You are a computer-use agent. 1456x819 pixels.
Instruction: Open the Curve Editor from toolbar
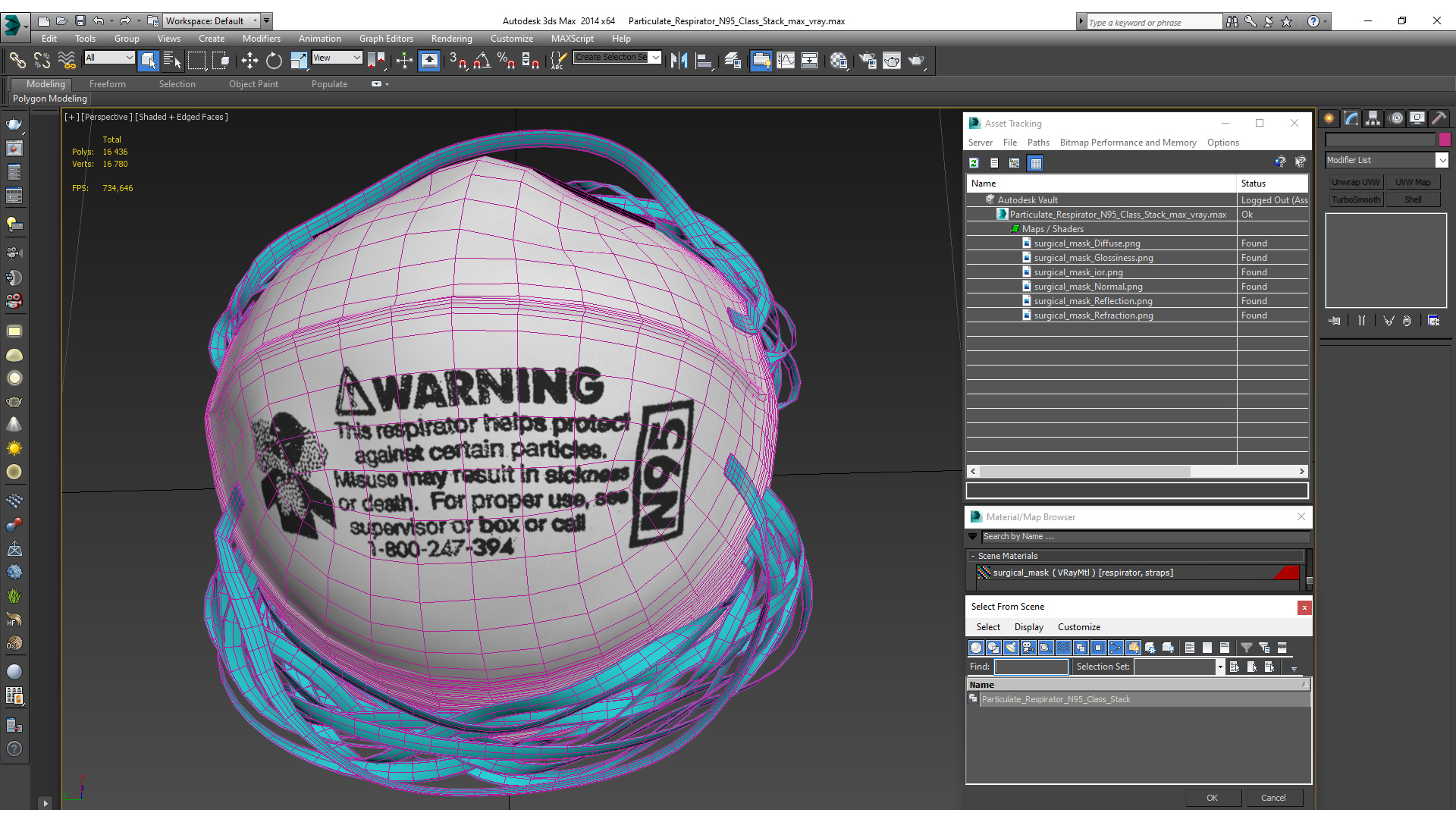pyautogui.click(x=786, y=61)
